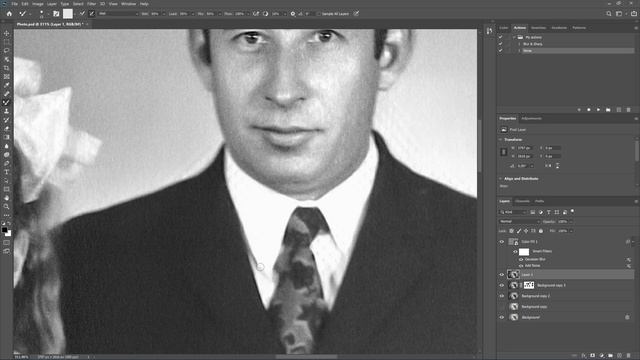Collapse Color Fill 1 smart filters arrow
The height and width of the screenshot is (360, 640).
[633, 242]
